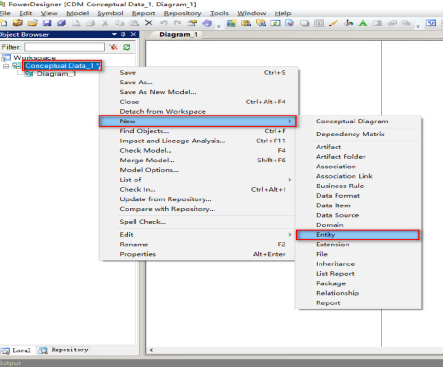Image resolution: width=443 pixels, height=367 pixels.
Task: Click the green letter A font icon
Action: (x=363, y=23)
